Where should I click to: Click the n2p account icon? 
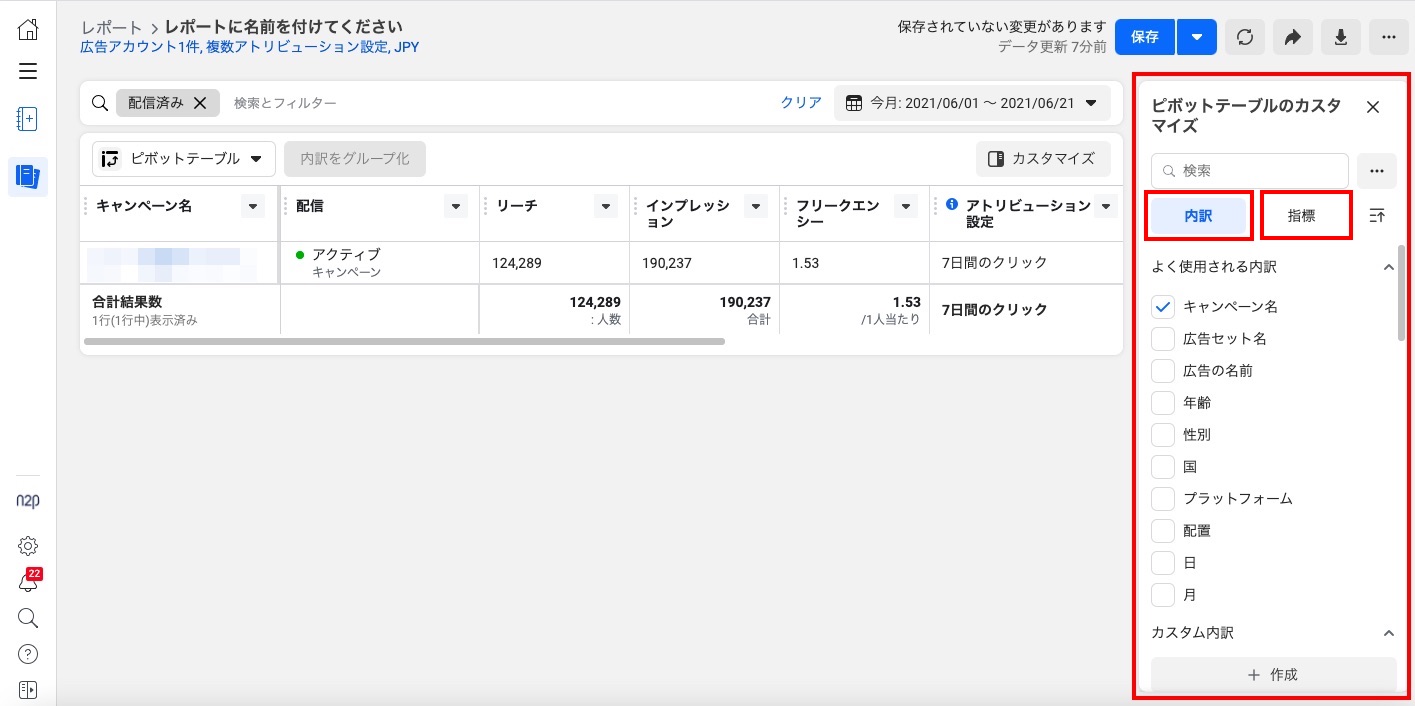point(28,500)
